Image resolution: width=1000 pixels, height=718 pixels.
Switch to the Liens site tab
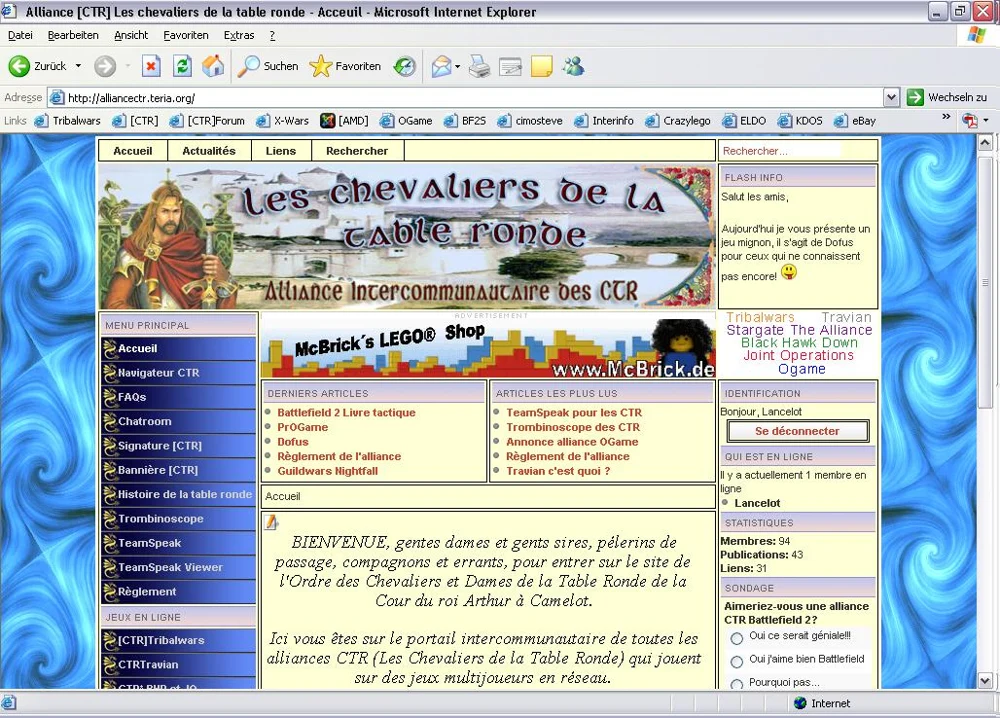point(281,150)
